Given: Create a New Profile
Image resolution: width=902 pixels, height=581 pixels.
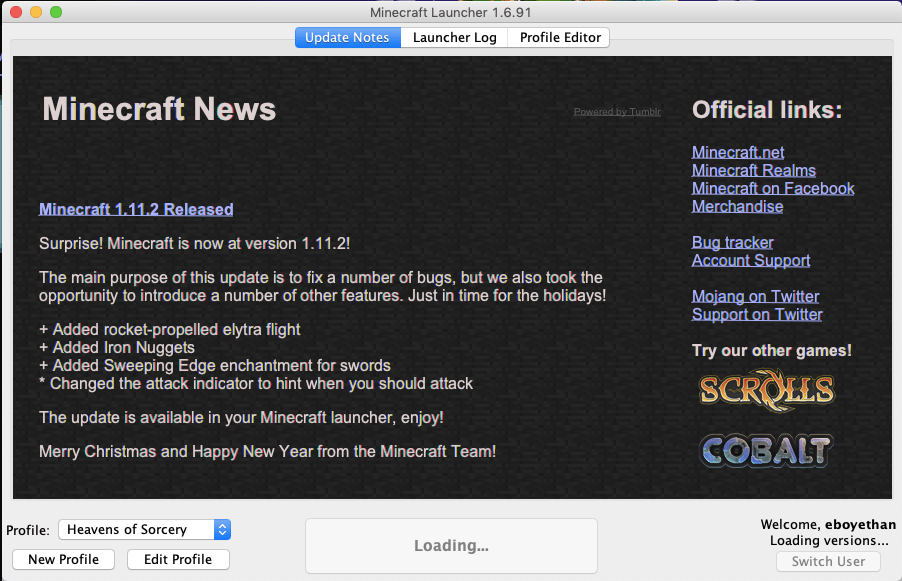Looking at the screenshot, I should pyautogui.click(x=63, y=559).
